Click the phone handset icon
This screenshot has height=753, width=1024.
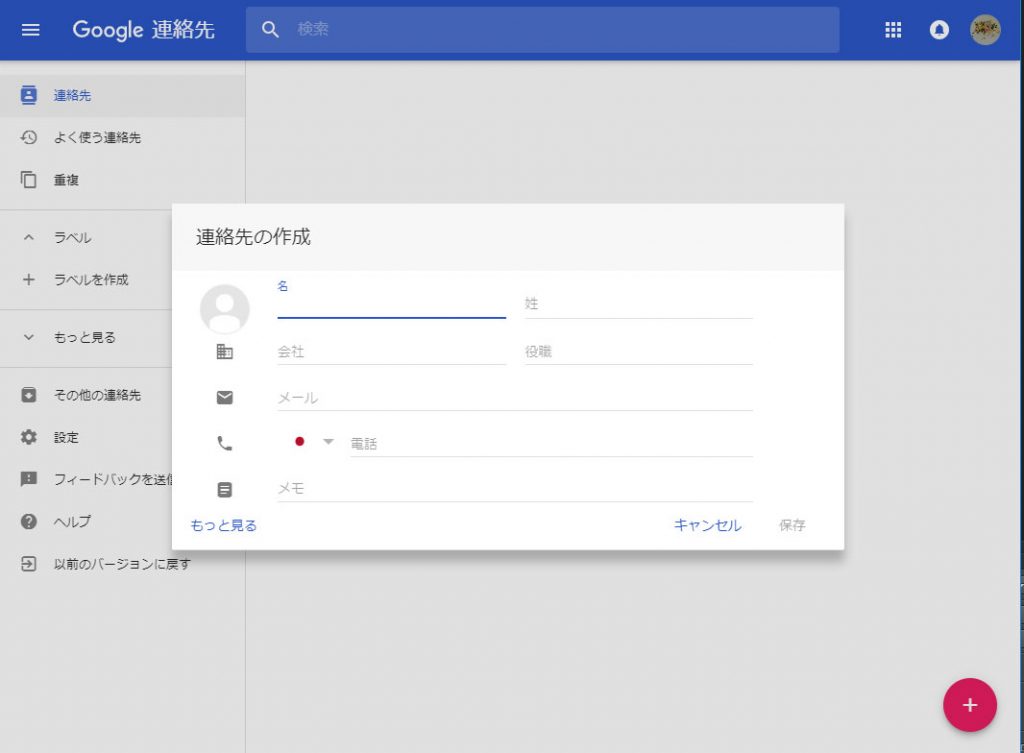(x=225, y=443)
